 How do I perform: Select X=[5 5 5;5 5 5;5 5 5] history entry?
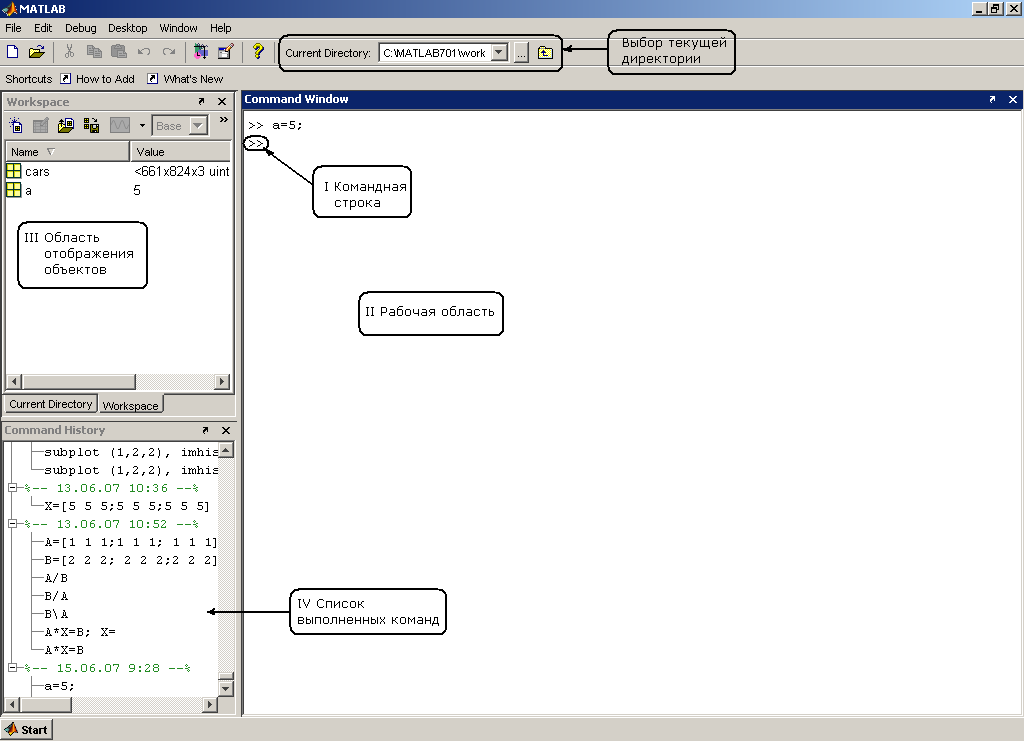pyautogui.click(x=127, y=506)
